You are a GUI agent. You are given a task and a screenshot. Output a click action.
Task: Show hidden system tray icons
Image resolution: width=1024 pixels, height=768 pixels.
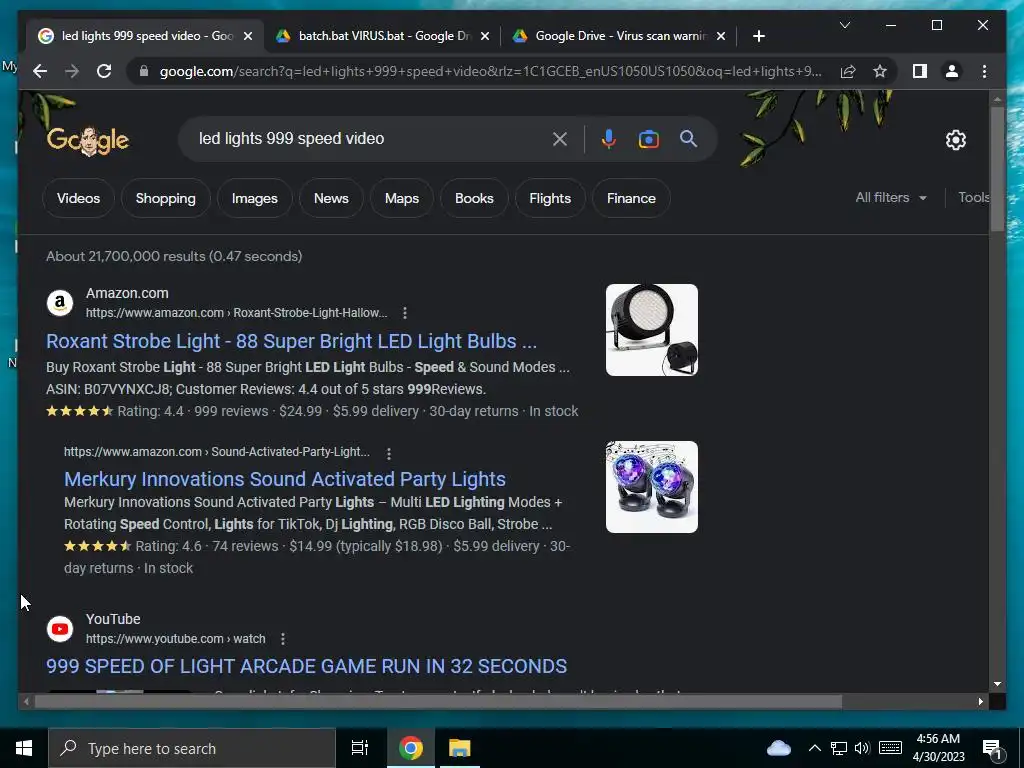pos(814,748)
